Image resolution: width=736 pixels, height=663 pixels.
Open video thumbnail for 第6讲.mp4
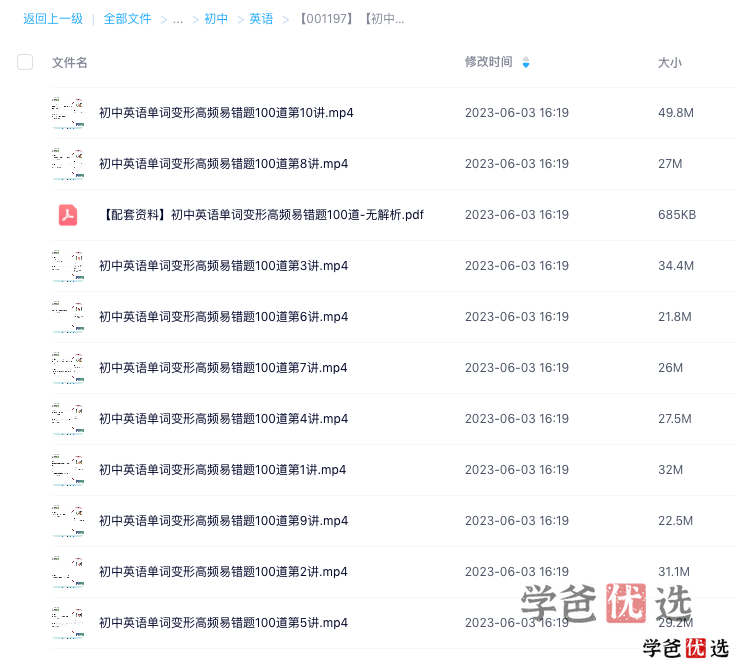(x=68, y=317)
